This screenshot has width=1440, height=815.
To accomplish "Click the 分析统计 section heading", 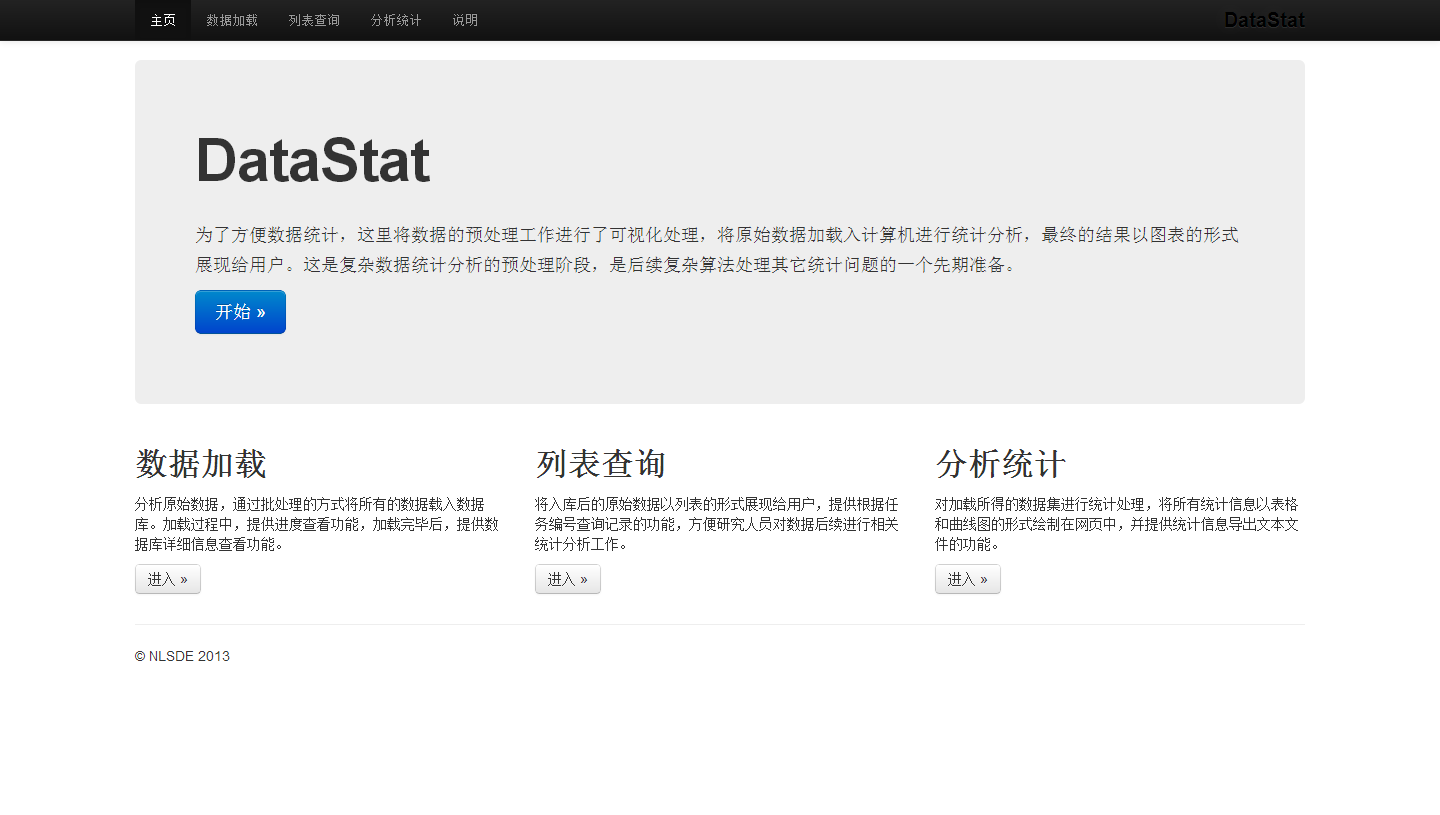I will (x=1001, y=464).
